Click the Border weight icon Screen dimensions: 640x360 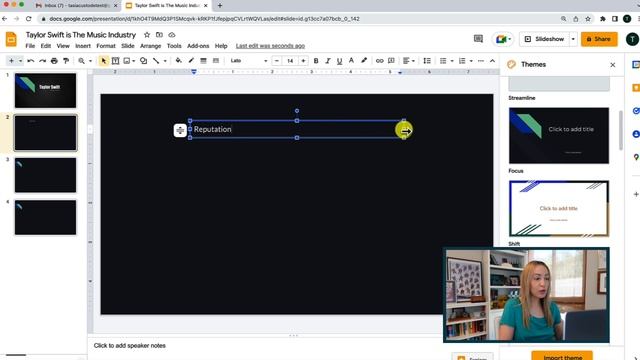203,61
